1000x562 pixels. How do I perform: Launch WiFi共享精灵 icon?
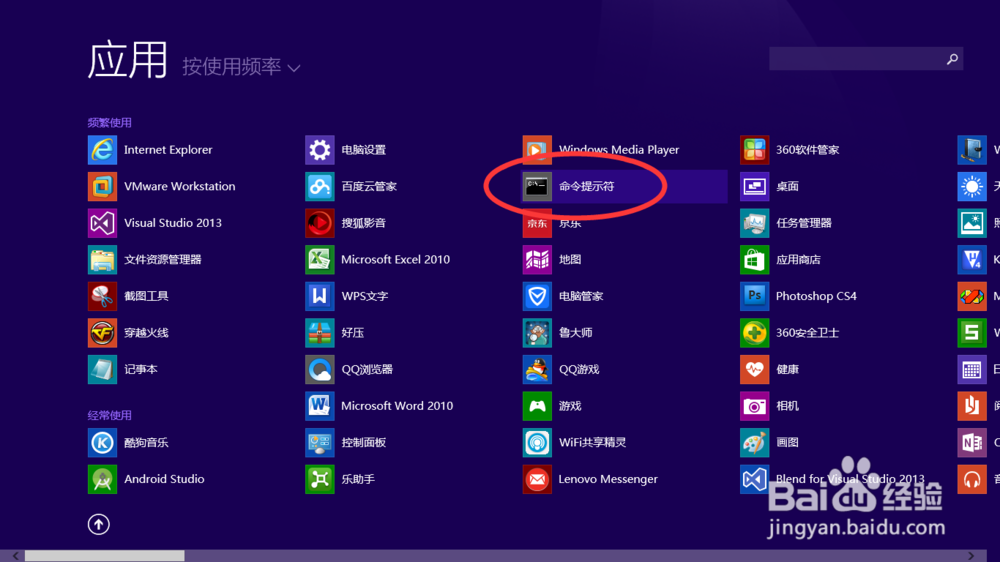pos(537,443)
